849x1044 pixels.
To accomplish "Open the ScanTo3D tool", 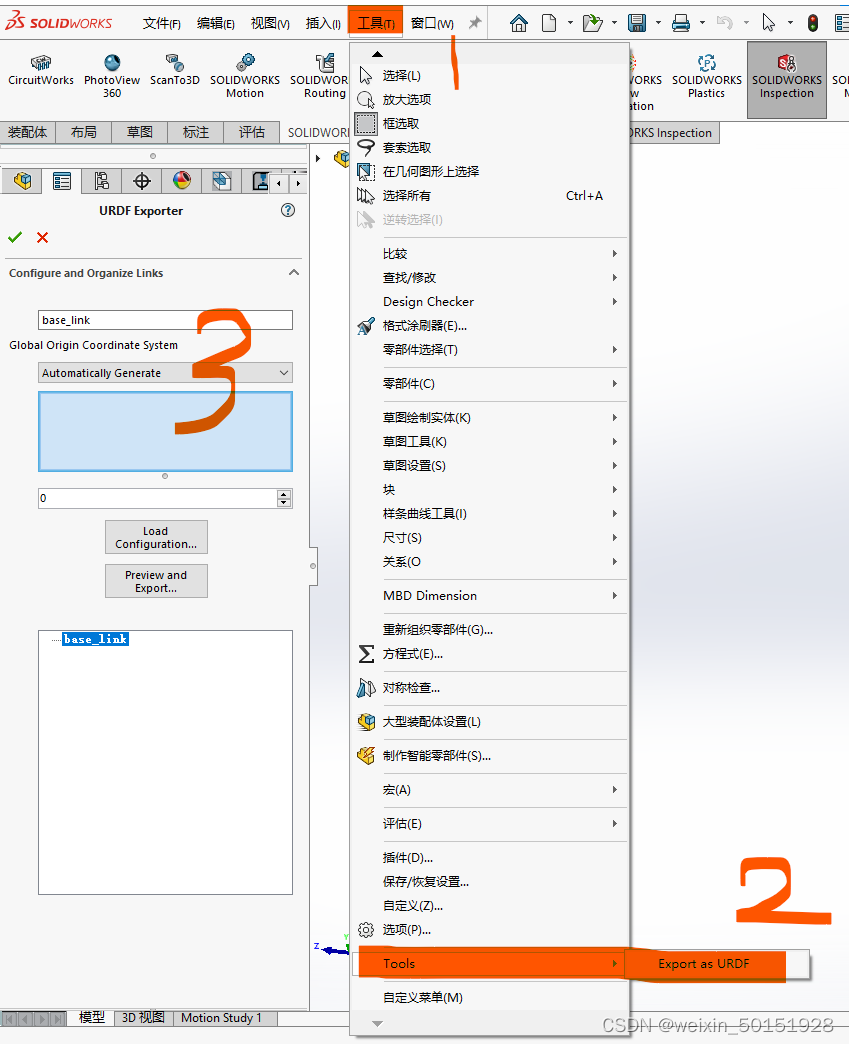I will (174, 71).
